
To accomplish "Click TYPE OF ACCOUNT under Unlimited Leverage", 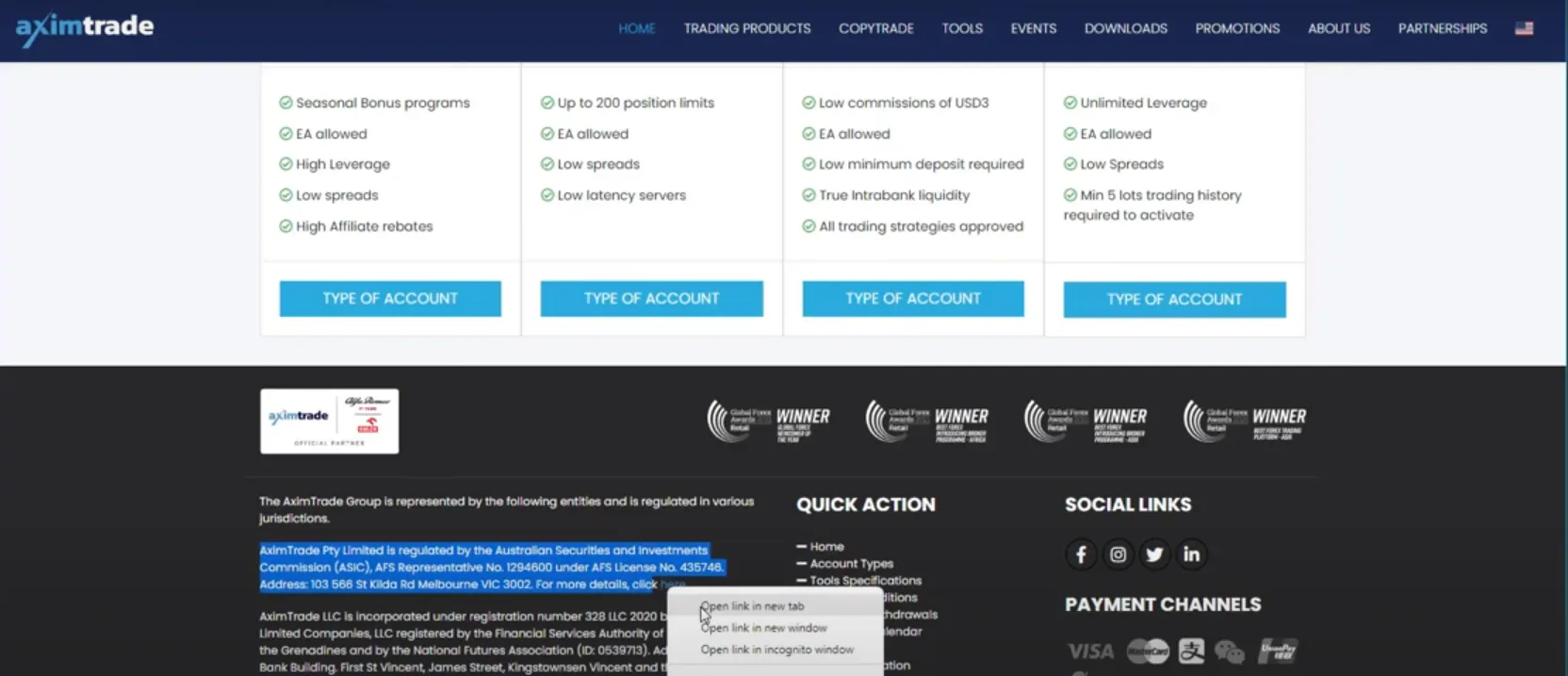I will coord(1174,299).
